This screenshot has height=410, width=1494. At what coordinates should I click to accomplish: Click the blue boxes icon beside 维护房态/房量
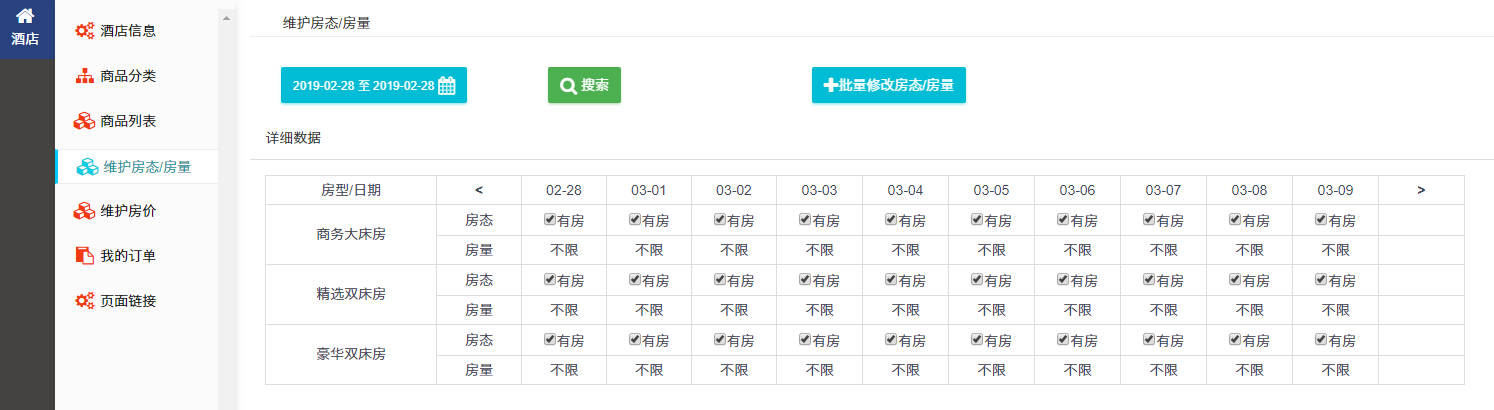pos(88,167)
